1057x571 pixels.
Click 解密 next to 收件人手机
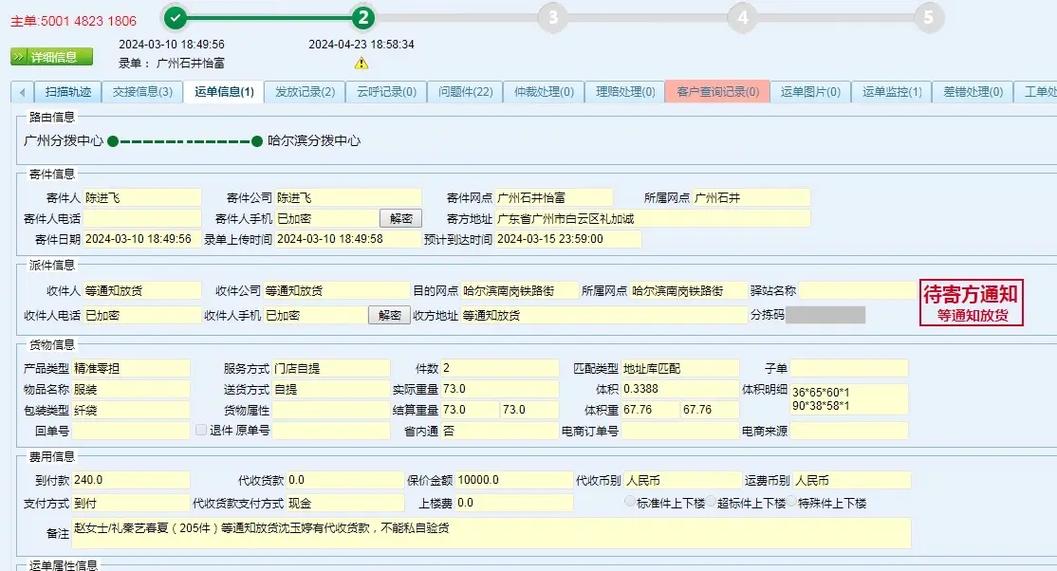tap(390, 315)
